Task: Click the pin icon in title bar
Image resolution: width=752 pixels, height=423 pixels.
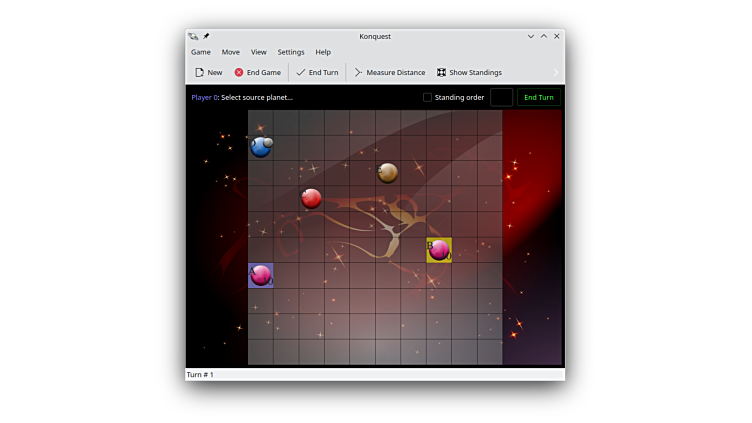Action: point(206,36)
